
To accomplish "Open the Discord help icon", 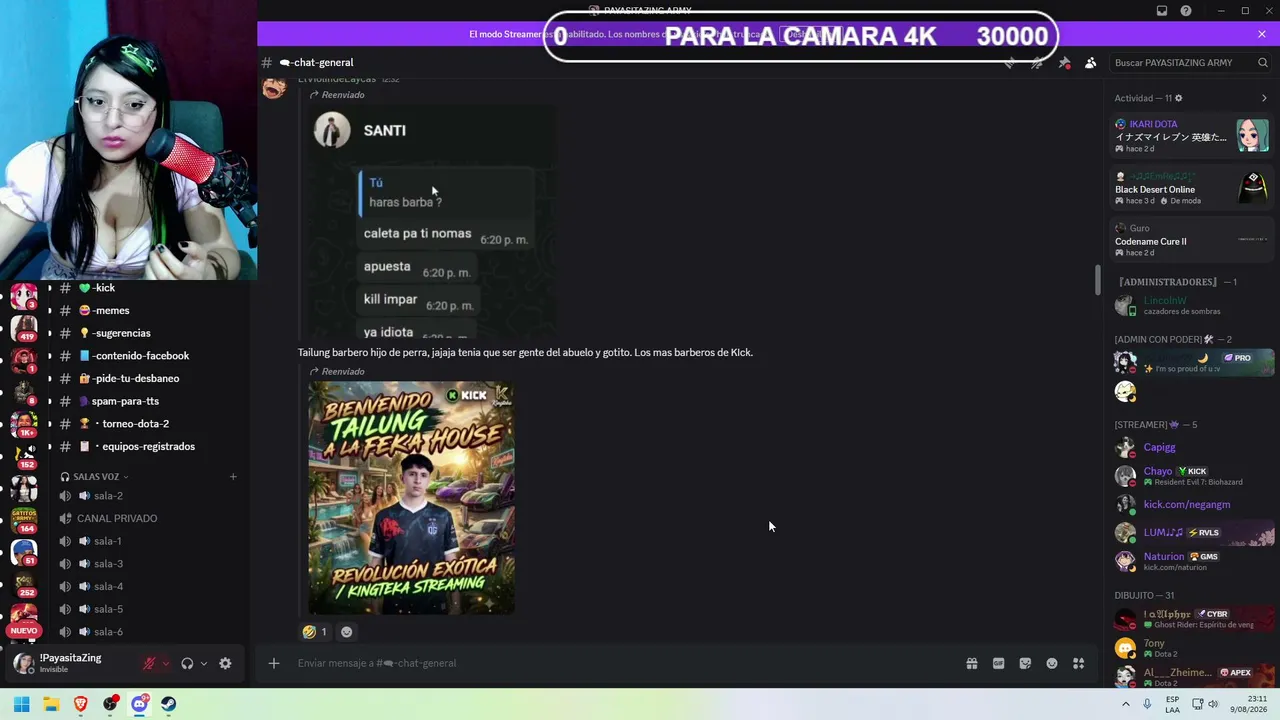I will [x=1186, y=11].
